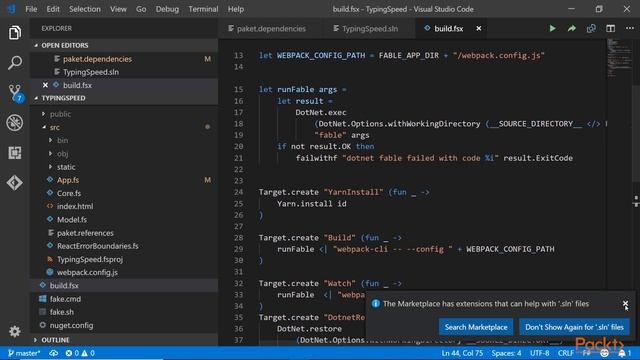Open the editor More Actions ellipsis
This screenshot has height=360, width=640.
(630, 29)
